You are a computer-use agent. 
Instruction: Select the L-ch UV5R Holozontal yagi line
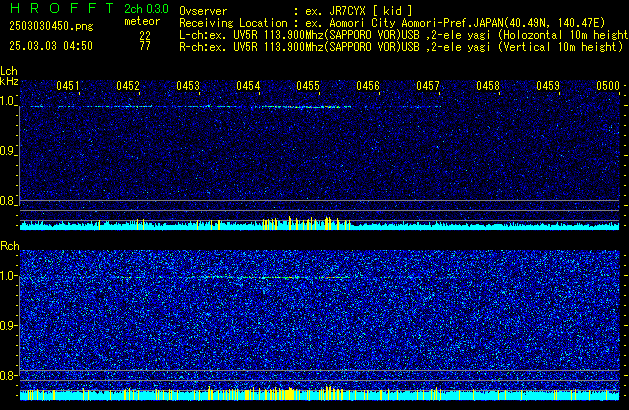tap(404, 35)
